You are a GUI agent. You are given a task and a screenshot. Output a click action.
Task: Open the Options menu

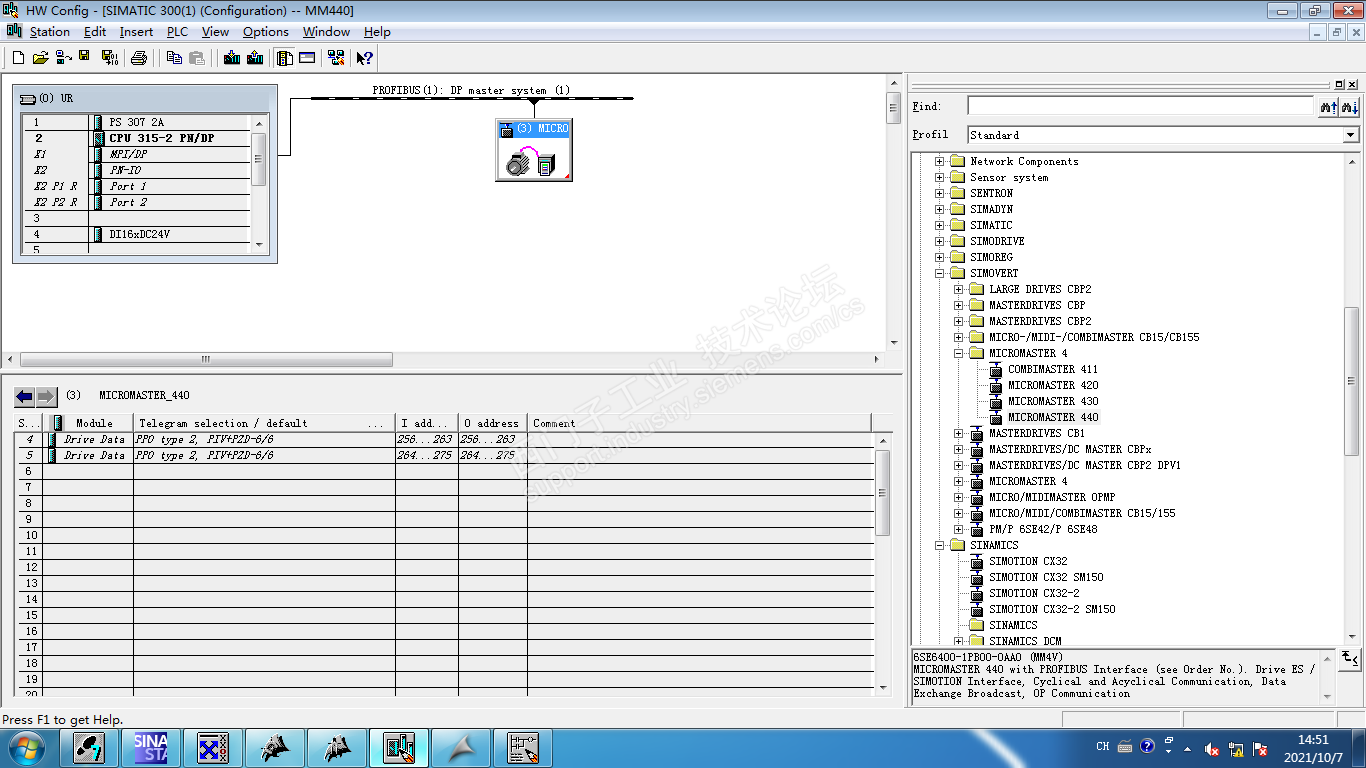[x=266, y=32]
